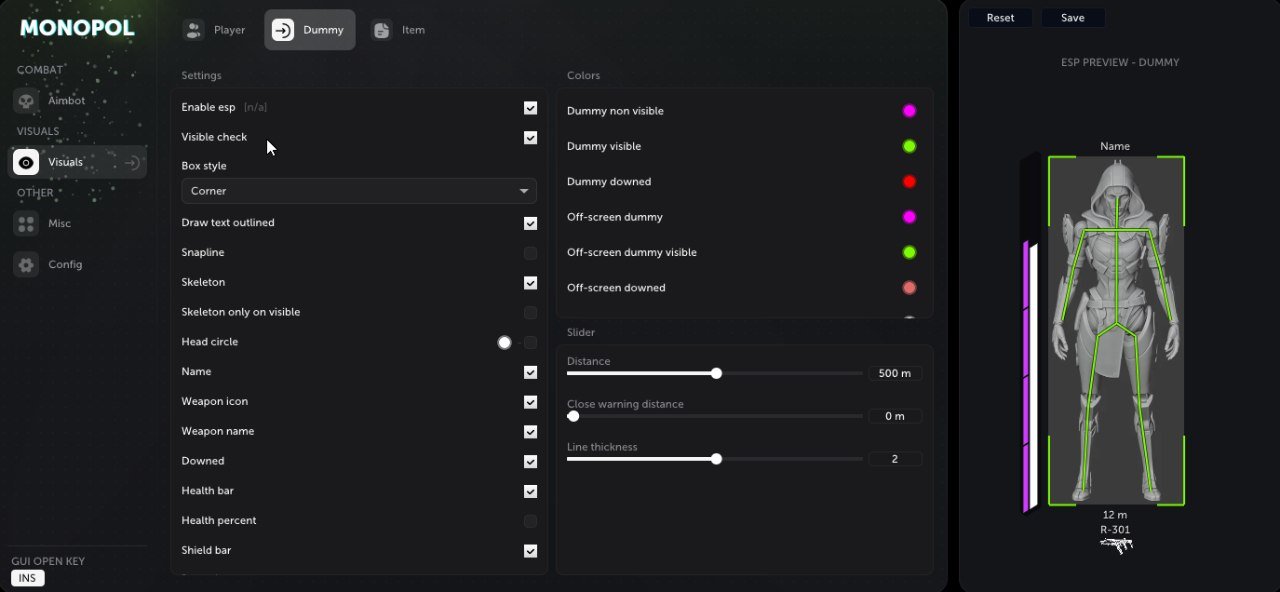The image size is (1280, 592).
Task: Click the Visuals eye icon in the sidebar
Action: [x=26, y=162]
